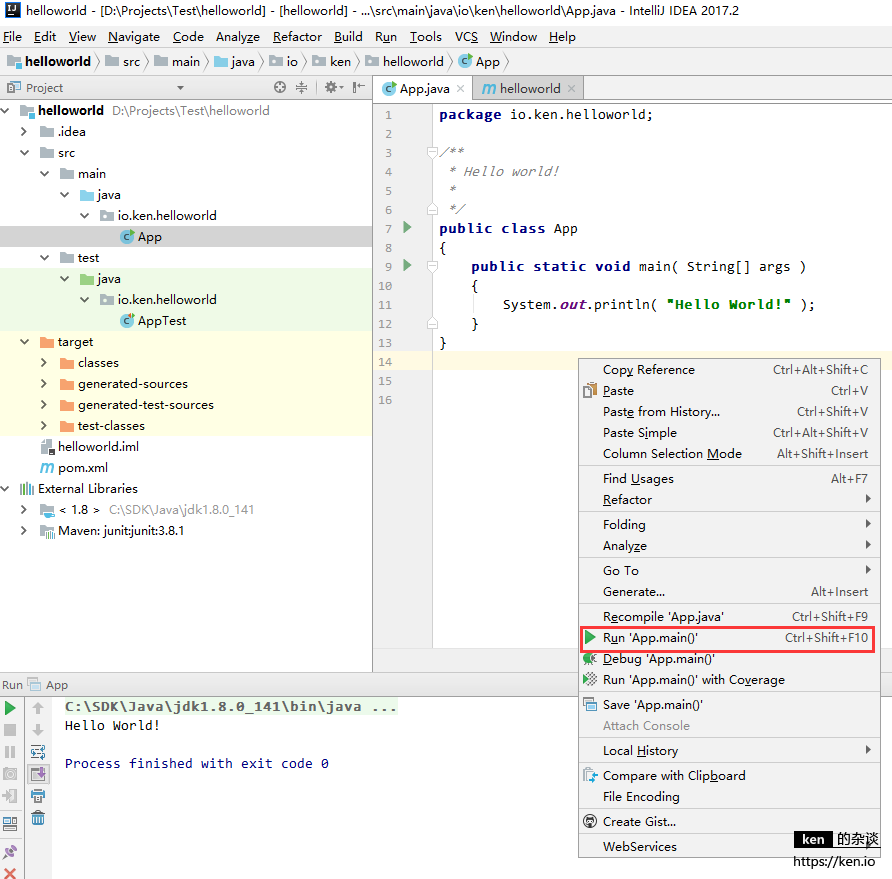892x879 pixels.
Task: Close the Run tab with red X
Action: pyautogui.click(x=10, y=873)
